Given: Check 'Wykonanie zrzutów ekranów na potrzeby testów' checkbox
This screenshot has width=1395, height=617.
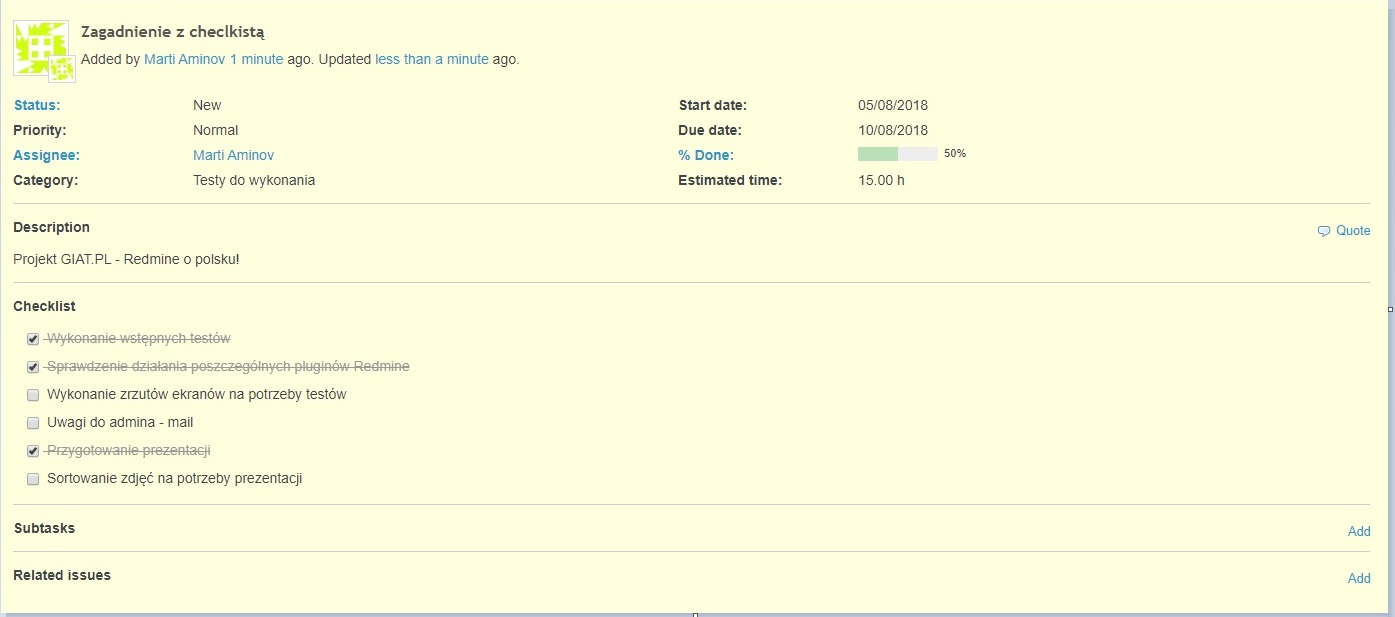Looking at the screenshot, I should (x=33, y=395).
